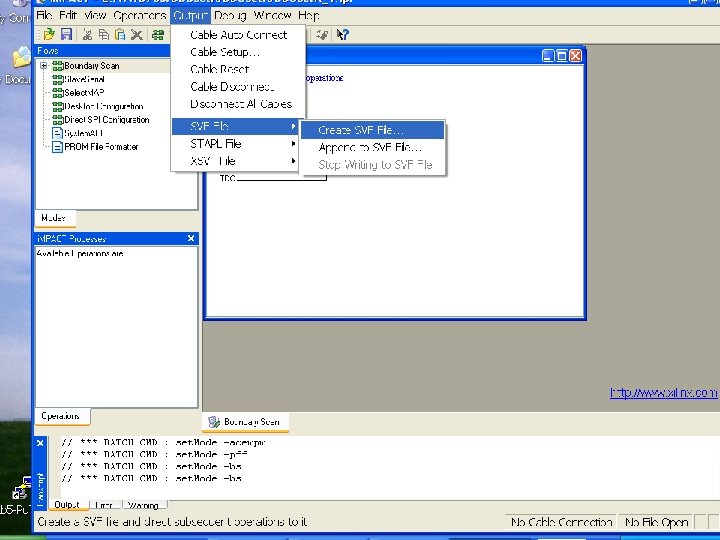Click the Cut scissors toolbar icon
This screenshot has width=720, height=540.
pos(87,34)
